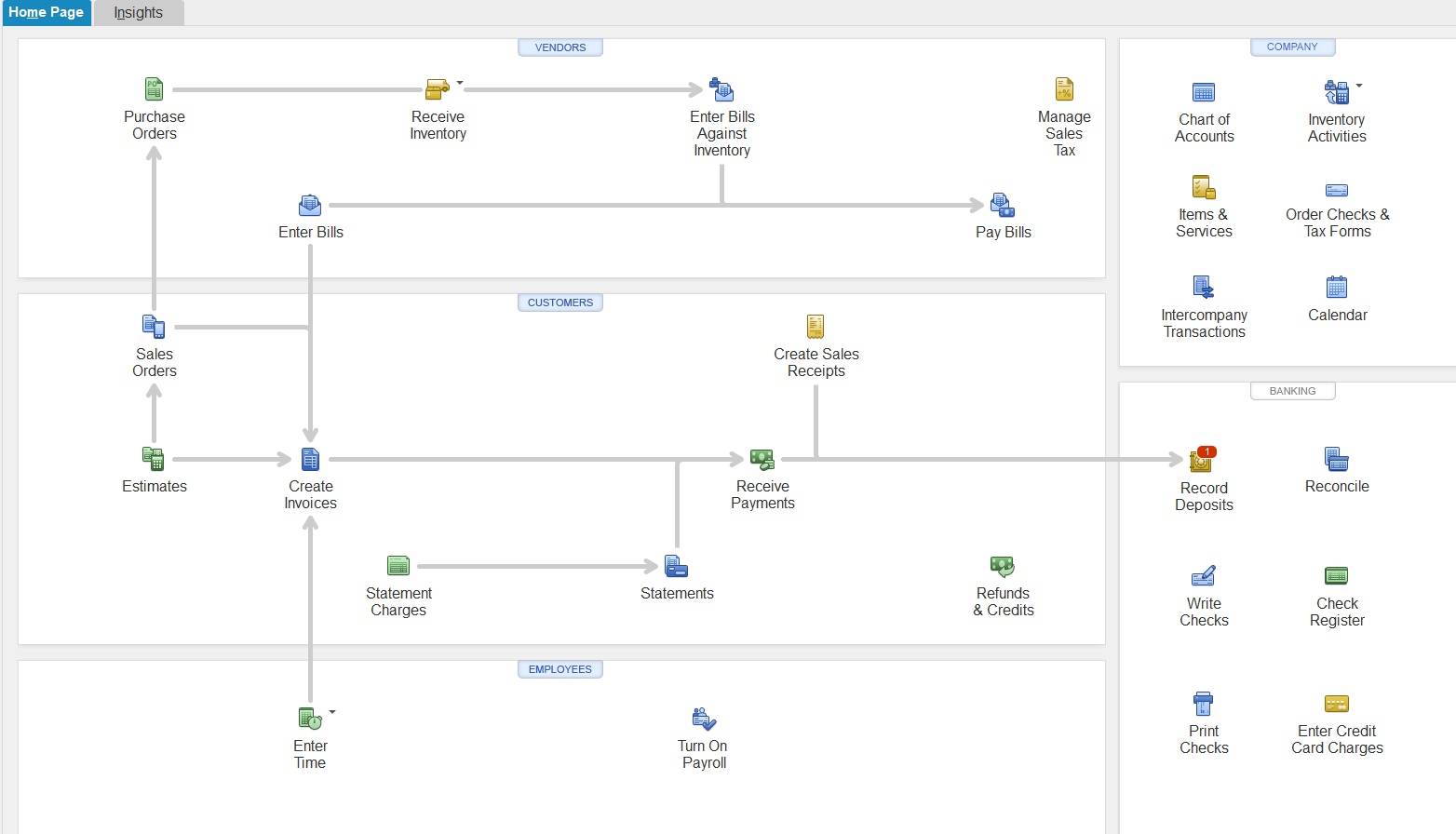Click the Vendors section button
This screenshot has height=834, width=1456.
pyautogui.click(x=560, y=47)
